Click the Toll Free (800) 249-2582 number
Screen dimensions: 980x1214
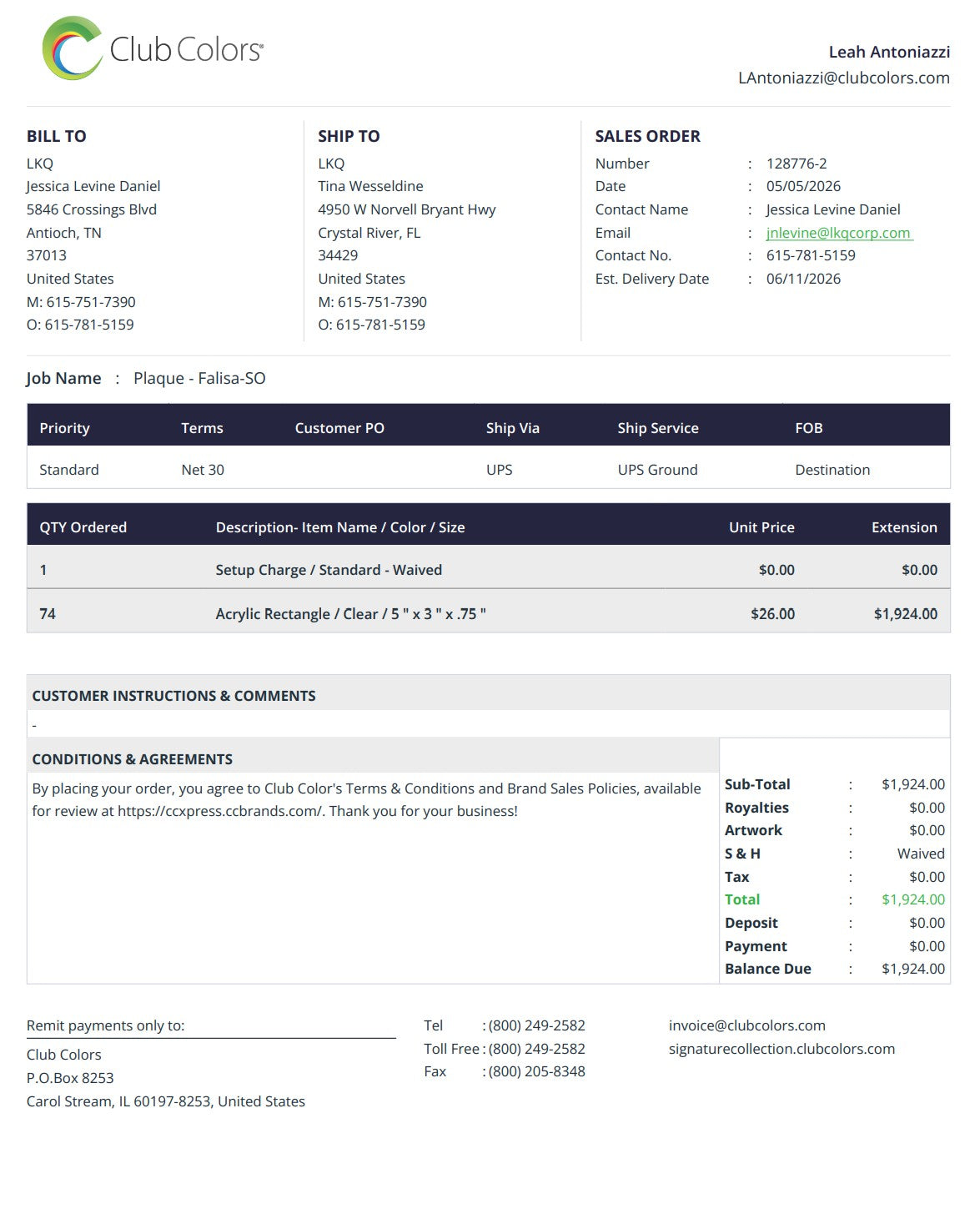click(536, 1049)
